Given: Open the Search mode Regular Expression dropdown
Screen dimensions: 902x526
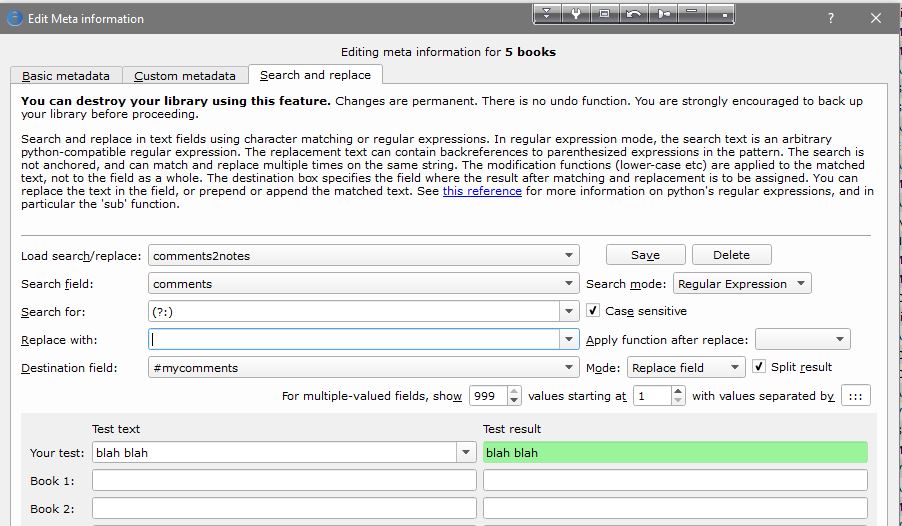Looking at the screenshot, I should 742,284.
